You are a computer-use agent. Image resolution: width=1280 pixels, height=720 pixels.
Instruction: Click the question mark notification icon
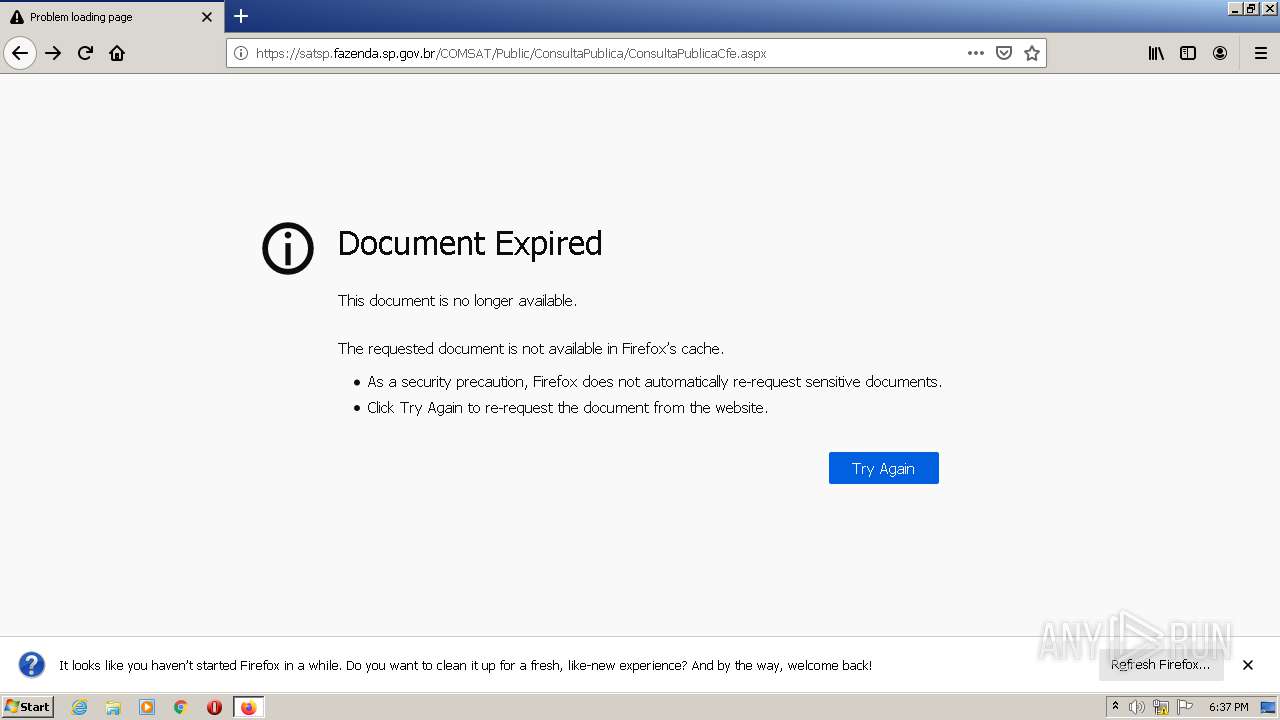coord(32,664)
